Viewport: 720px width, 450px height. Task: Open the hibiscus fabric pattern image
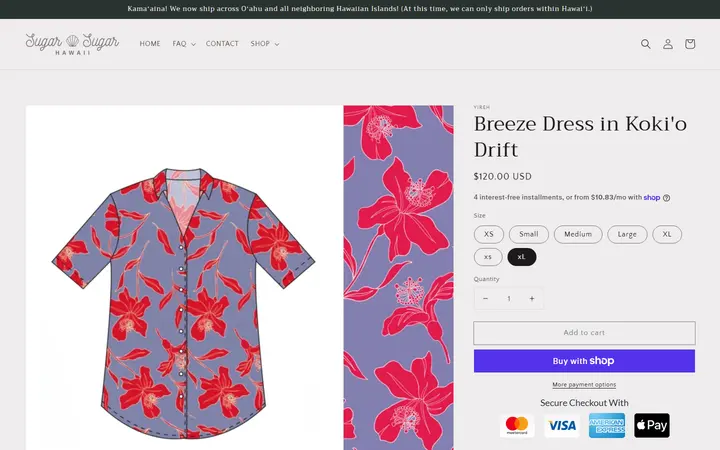399,278
